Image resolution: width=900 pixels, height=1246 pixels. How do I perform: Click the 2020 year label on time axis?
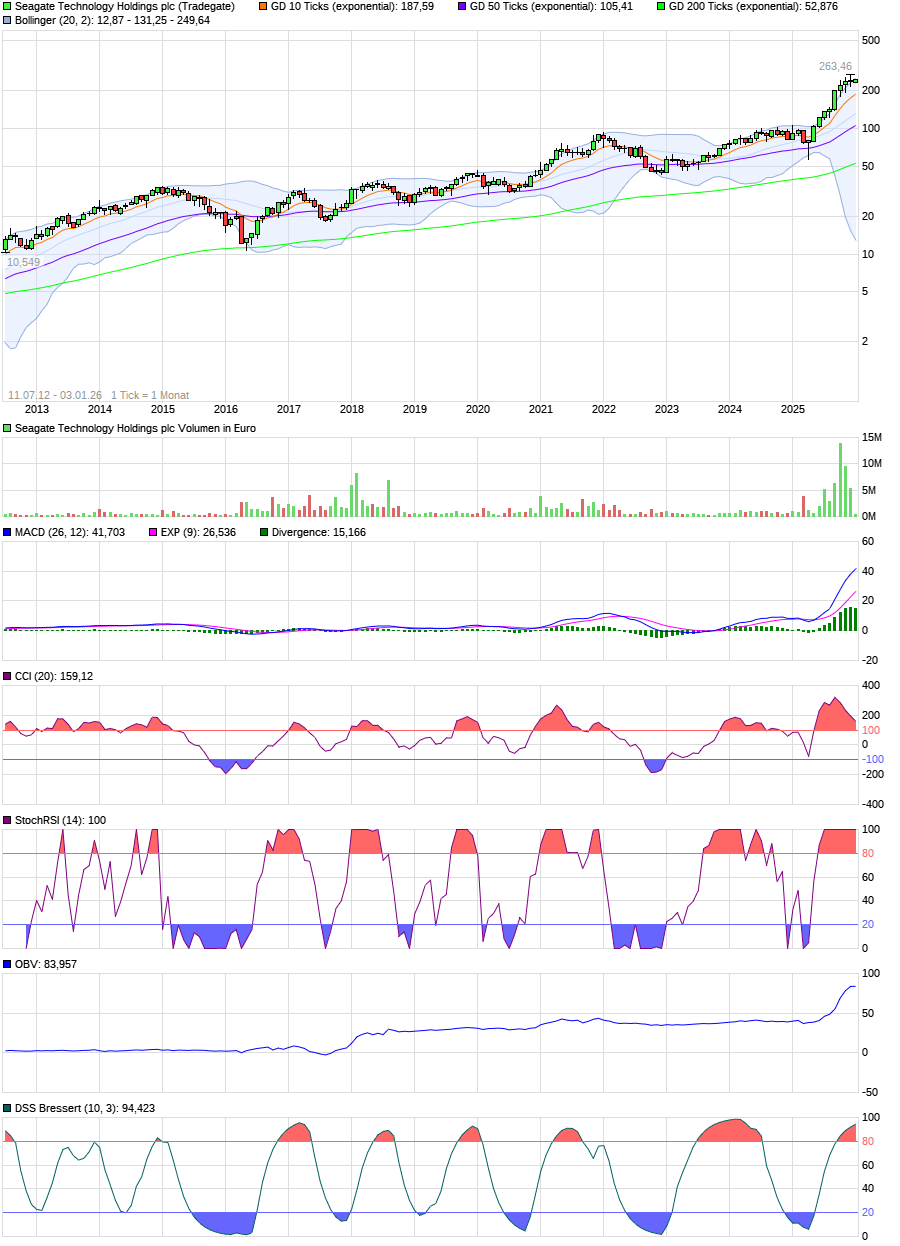pyautogui.click(x=477, y=409)
